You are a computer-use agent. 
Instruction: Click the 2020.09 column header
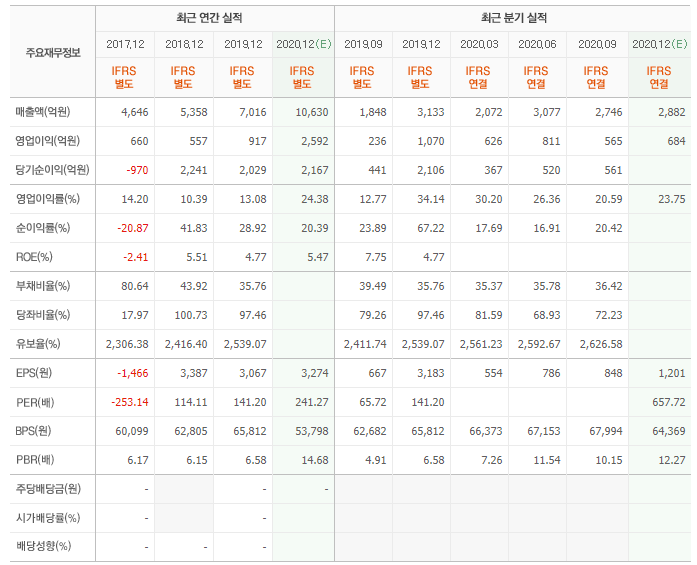(597, 44)
